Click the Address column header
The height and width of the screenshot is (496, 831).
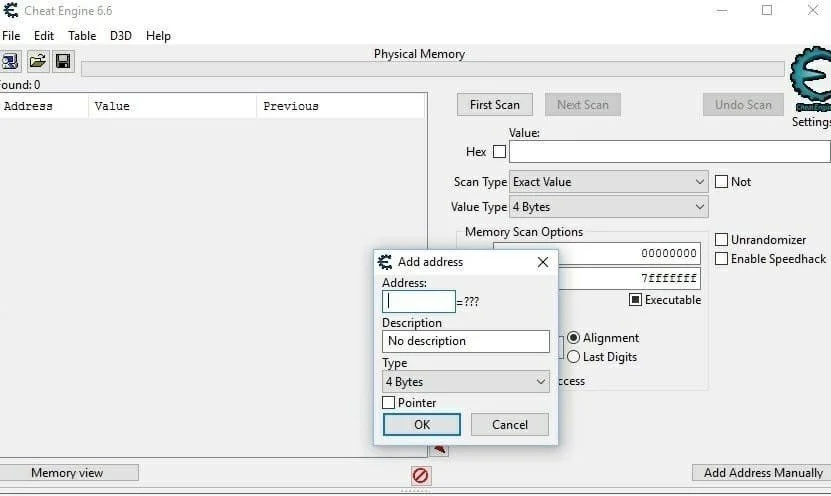[44, 106]
